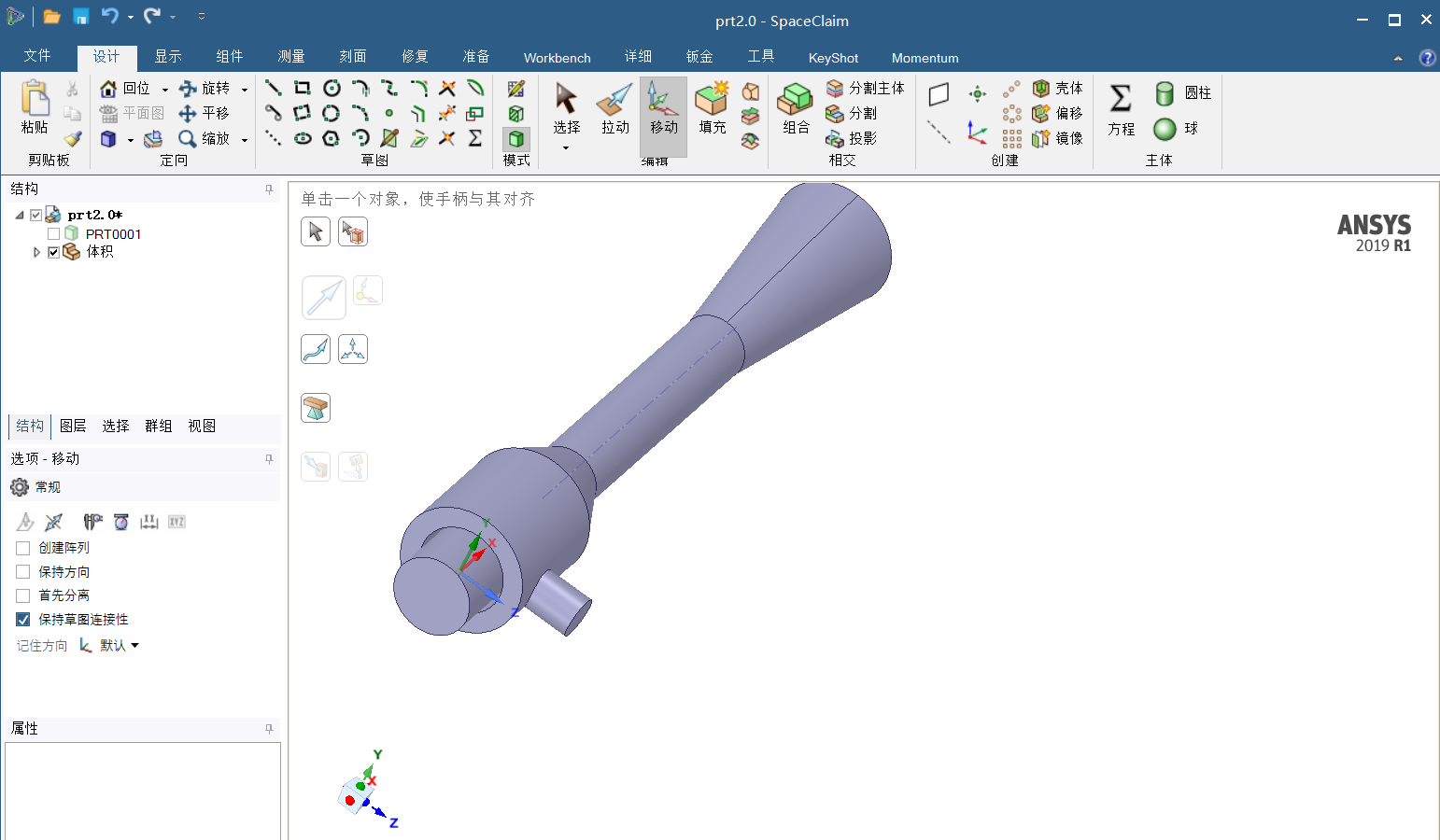Select the Ellipse sketch tool
The image size is (1440, 840).
(x=303, y=138)
